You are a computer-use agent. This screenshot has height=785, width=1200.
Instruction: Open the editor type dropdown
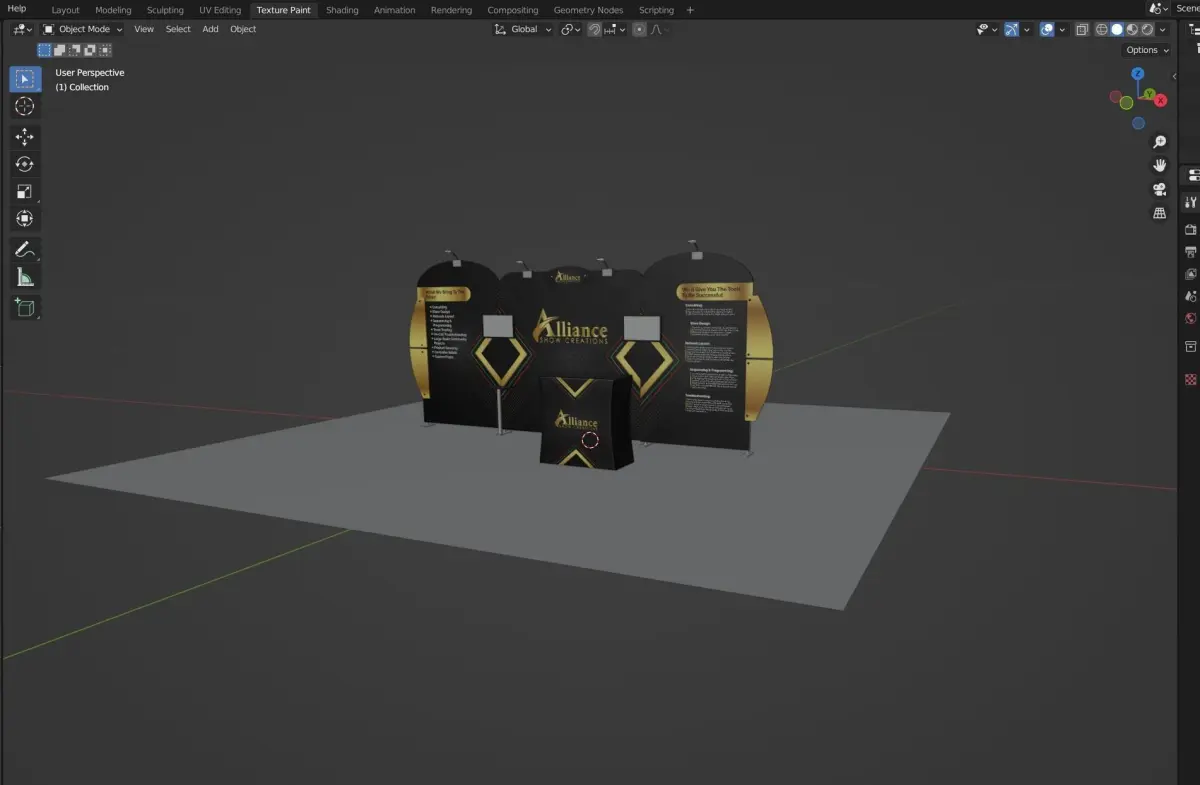[22, 30]
